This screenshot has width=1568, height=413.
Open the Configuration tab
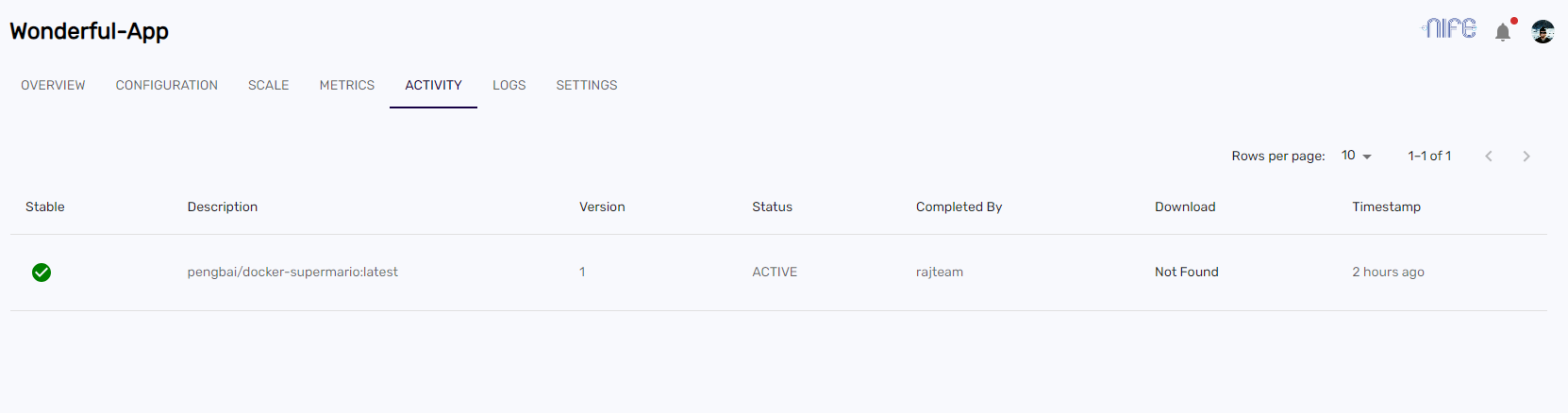(x=167, y=85)
